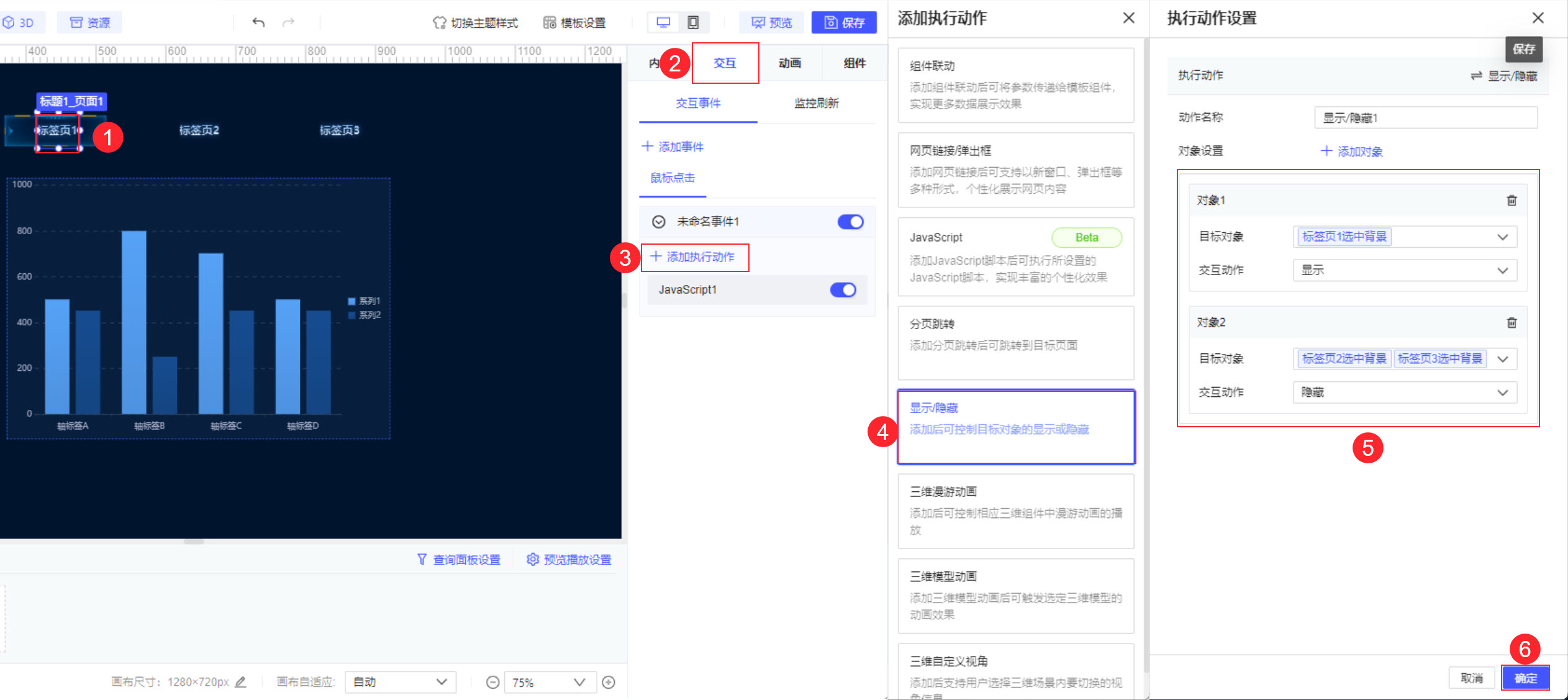Delete 对象2 with trash icon
Screen dimensions: 1568x700
pos(1511,322)
